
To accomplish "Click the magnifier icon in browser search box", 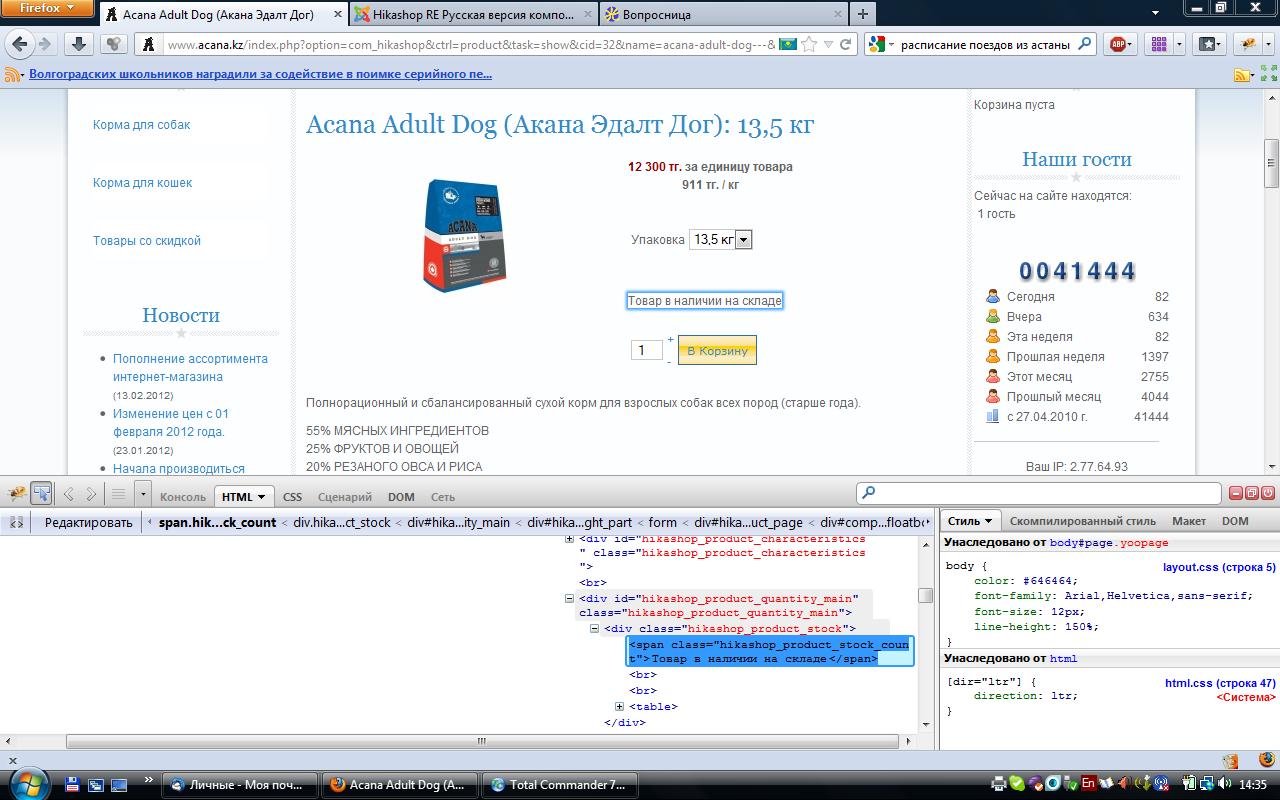I will tap(1084, 44).
